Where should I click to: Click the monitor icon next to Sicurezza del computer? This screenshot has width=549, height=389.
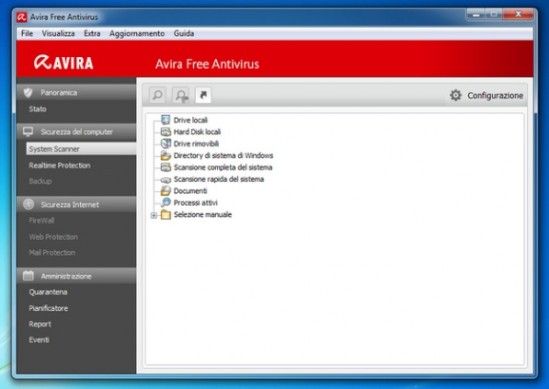28,132
